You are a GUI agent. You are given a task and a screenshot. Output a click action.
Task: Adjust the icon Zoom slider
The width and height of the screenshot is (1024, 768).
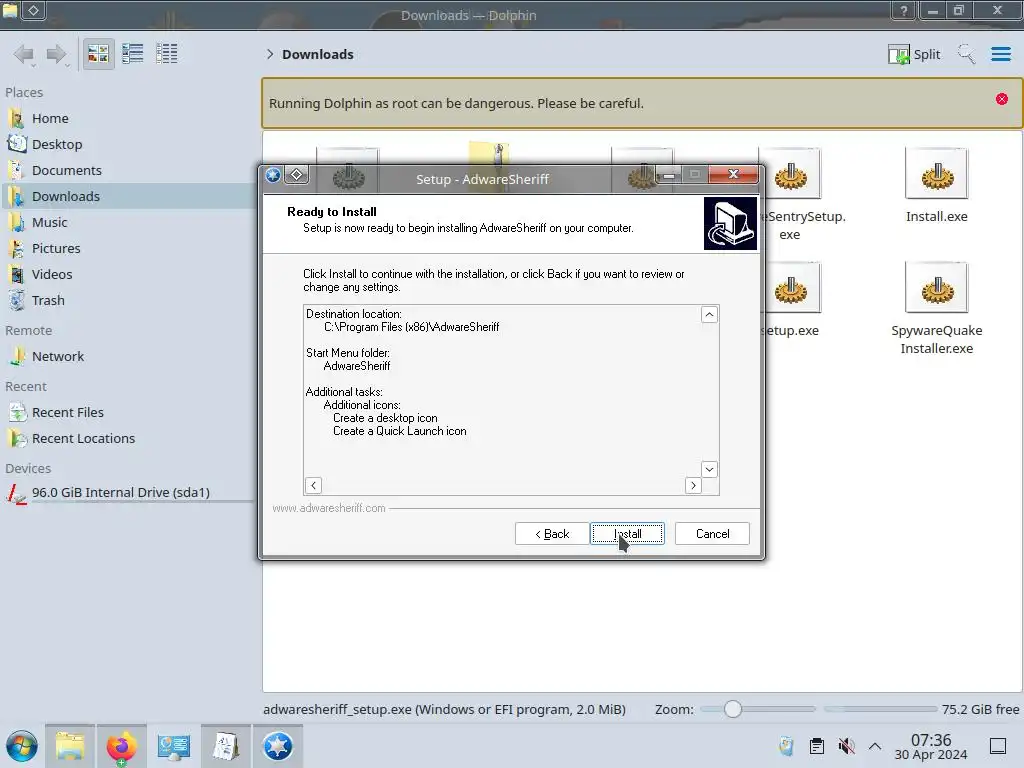tap(733, 709)
